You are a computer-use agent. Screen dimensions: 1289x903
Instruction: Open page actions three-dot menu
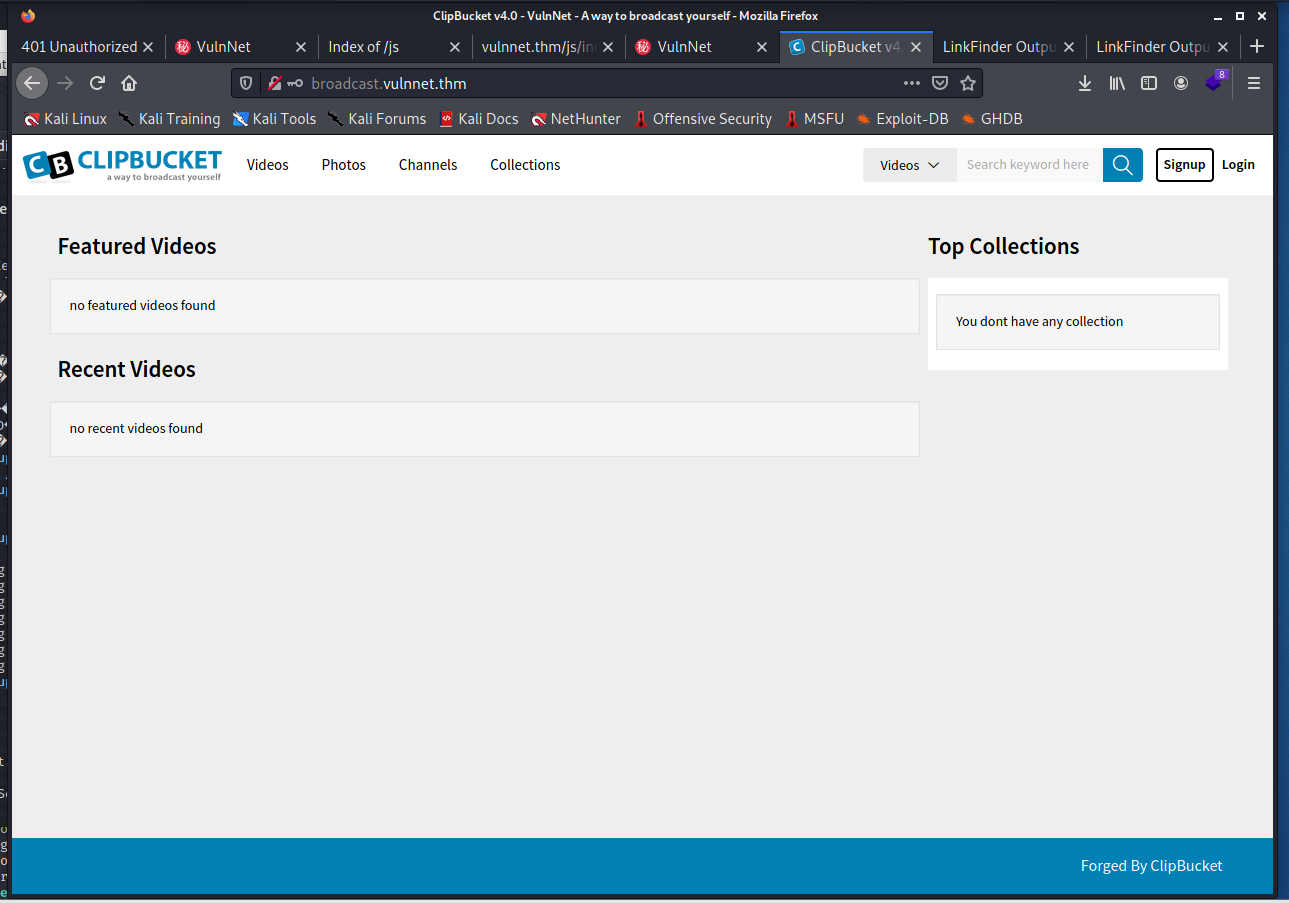911,83
